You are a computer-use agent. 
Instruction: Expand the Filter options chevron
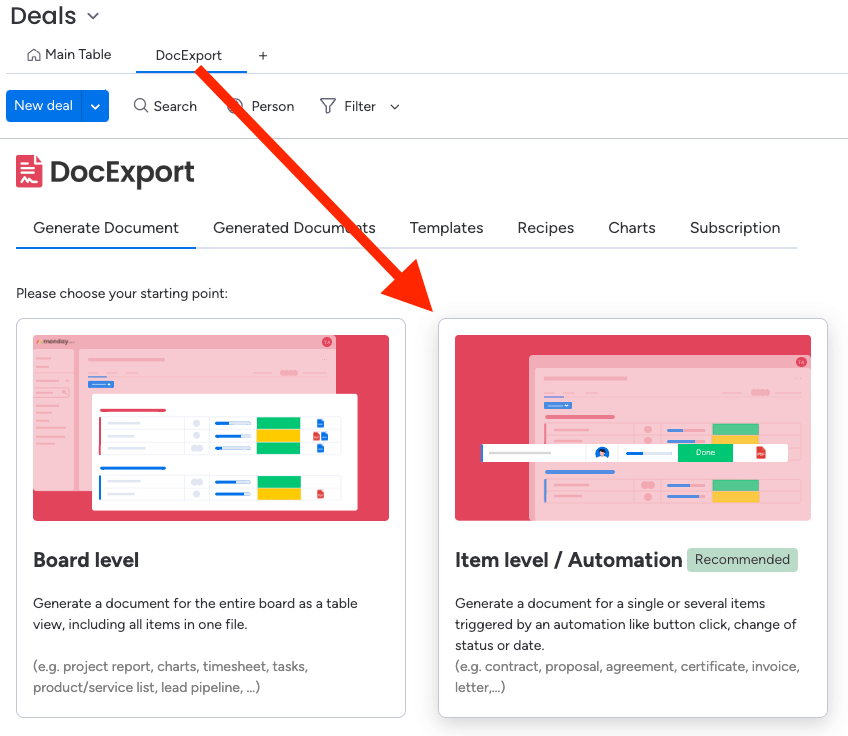click(x=395, y=107)
